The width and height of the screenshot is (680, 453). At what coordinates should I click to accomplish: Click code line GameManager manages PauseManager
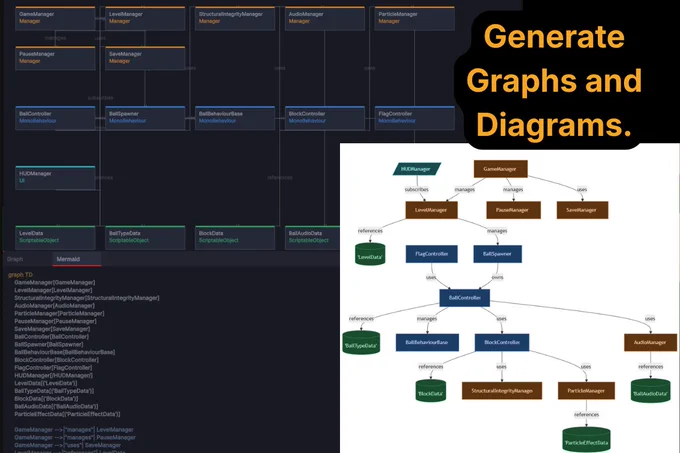[75, 438]
